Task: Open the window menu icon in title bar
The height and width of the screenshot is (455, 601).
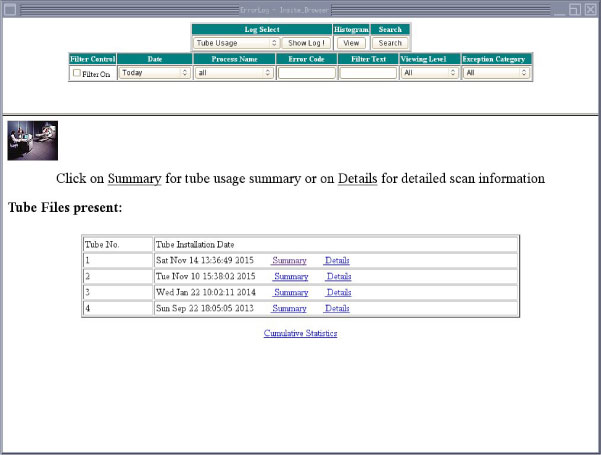Action: pyautogui.click(x=8, y=8)
